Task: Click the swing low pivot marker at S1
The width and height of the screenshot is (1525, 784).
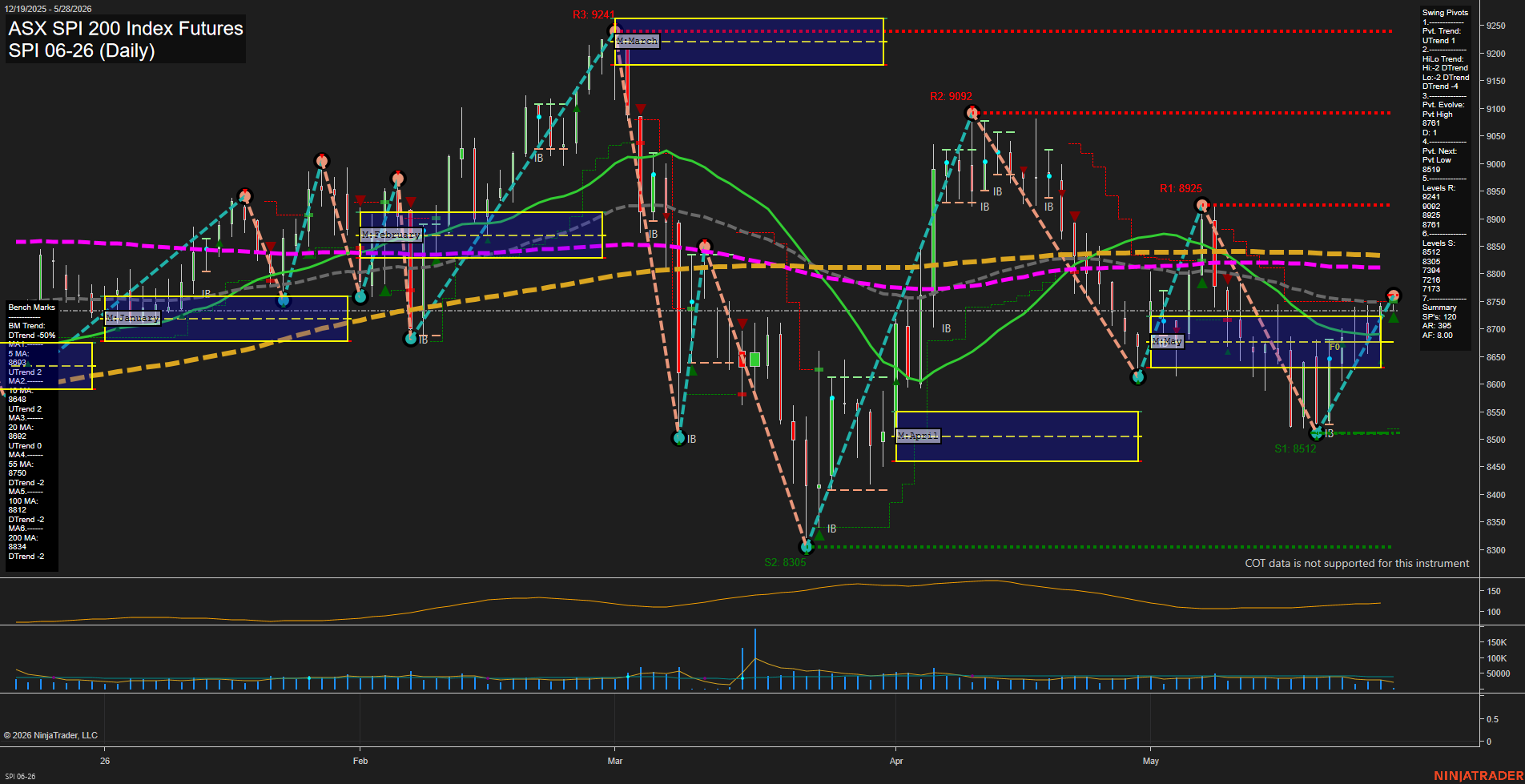Action: tap(1316, 433)
